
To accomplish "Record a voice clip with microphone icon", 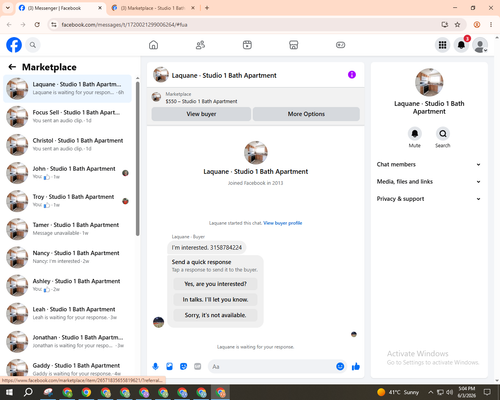I will 155,367.
